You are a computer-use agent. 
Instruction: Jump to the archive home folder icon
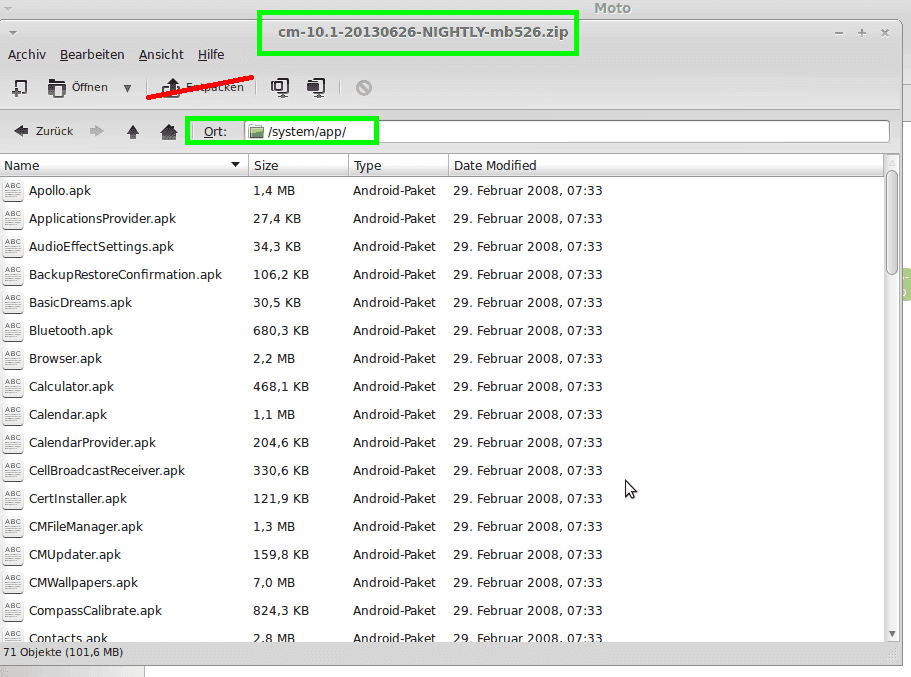(168, 132)
